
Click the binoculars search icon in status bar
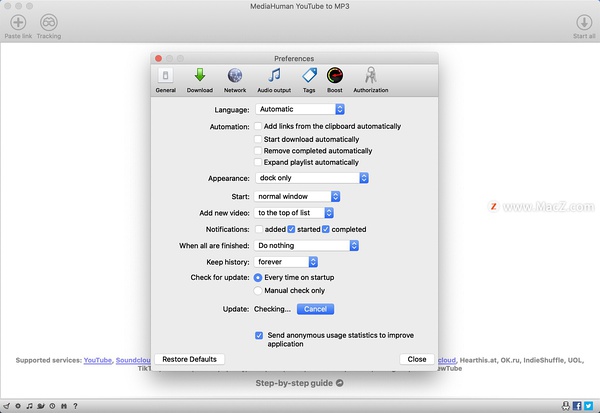pos(64,406)
